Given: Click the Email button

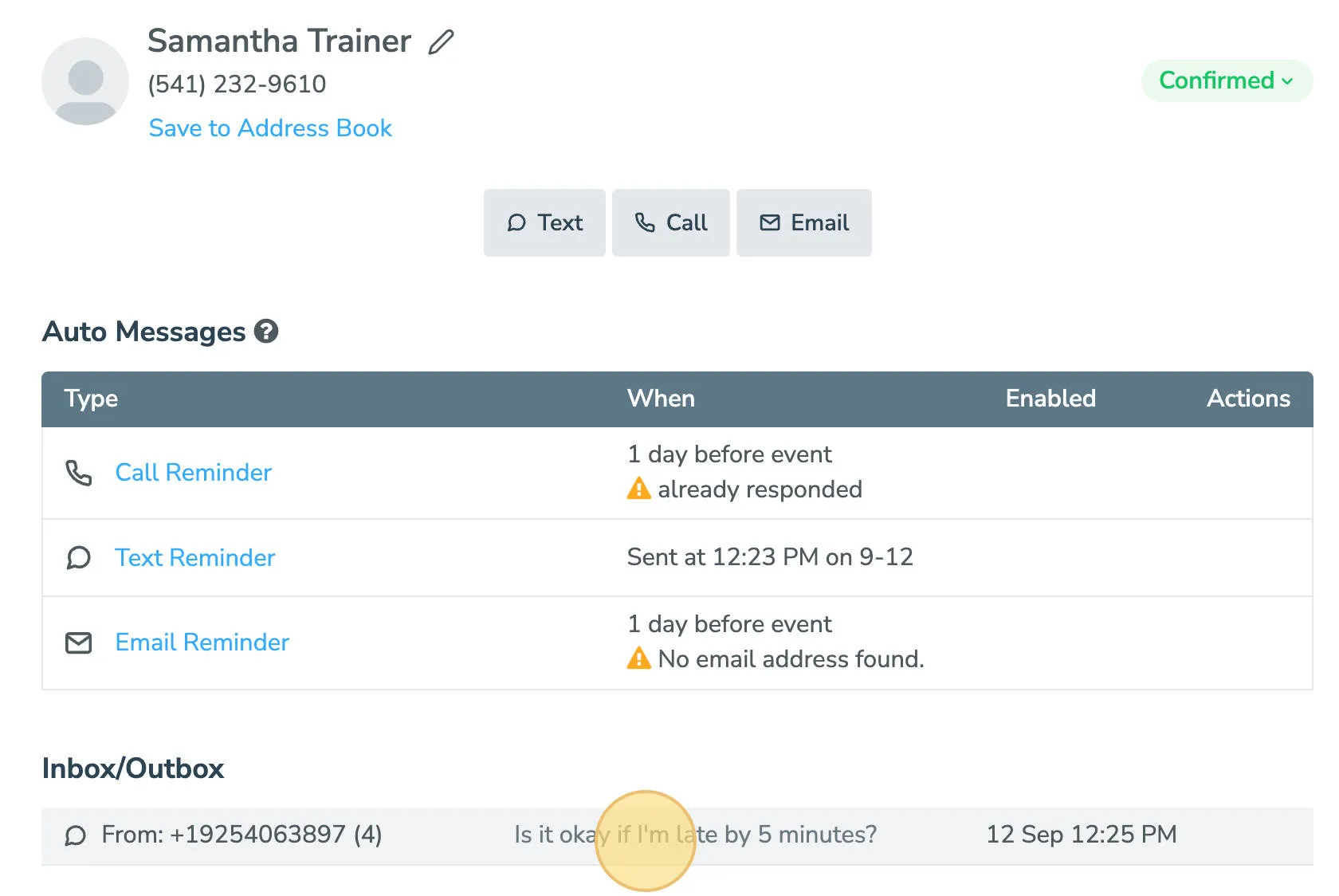Looking at the screenshot, I should click(803, 223).
